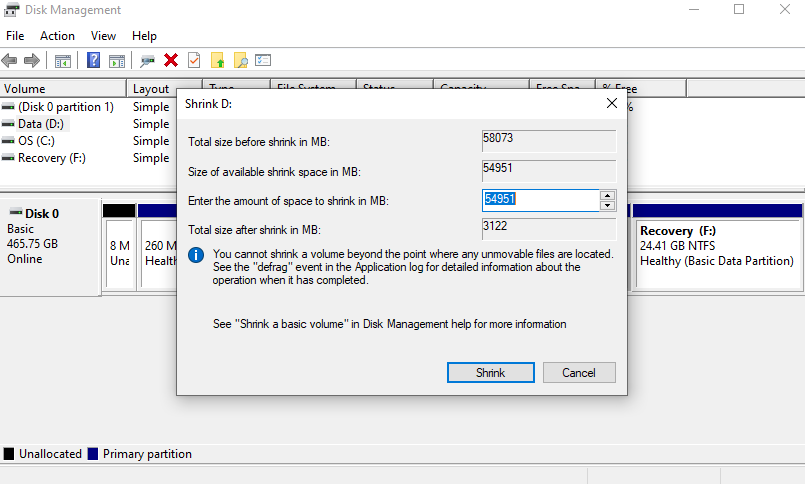The image size is (805, 484).
Task: Open the Help menu
Action: pos(144,36)
